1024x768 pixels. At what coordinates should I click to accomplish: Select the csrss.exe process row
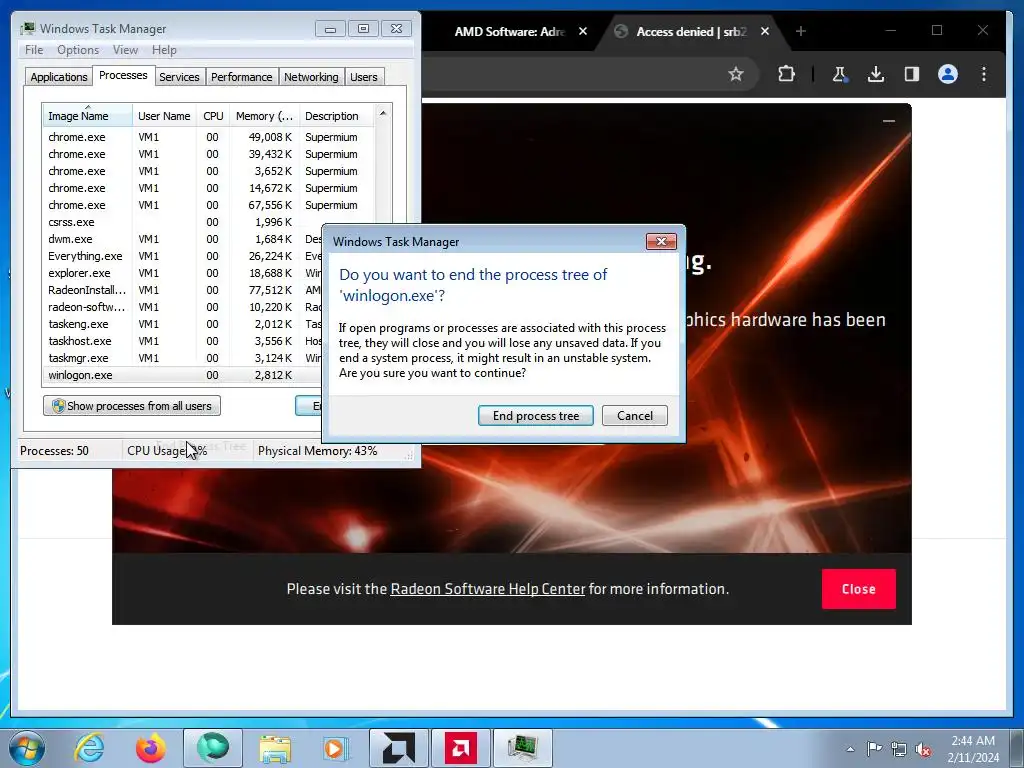[183, 222]
